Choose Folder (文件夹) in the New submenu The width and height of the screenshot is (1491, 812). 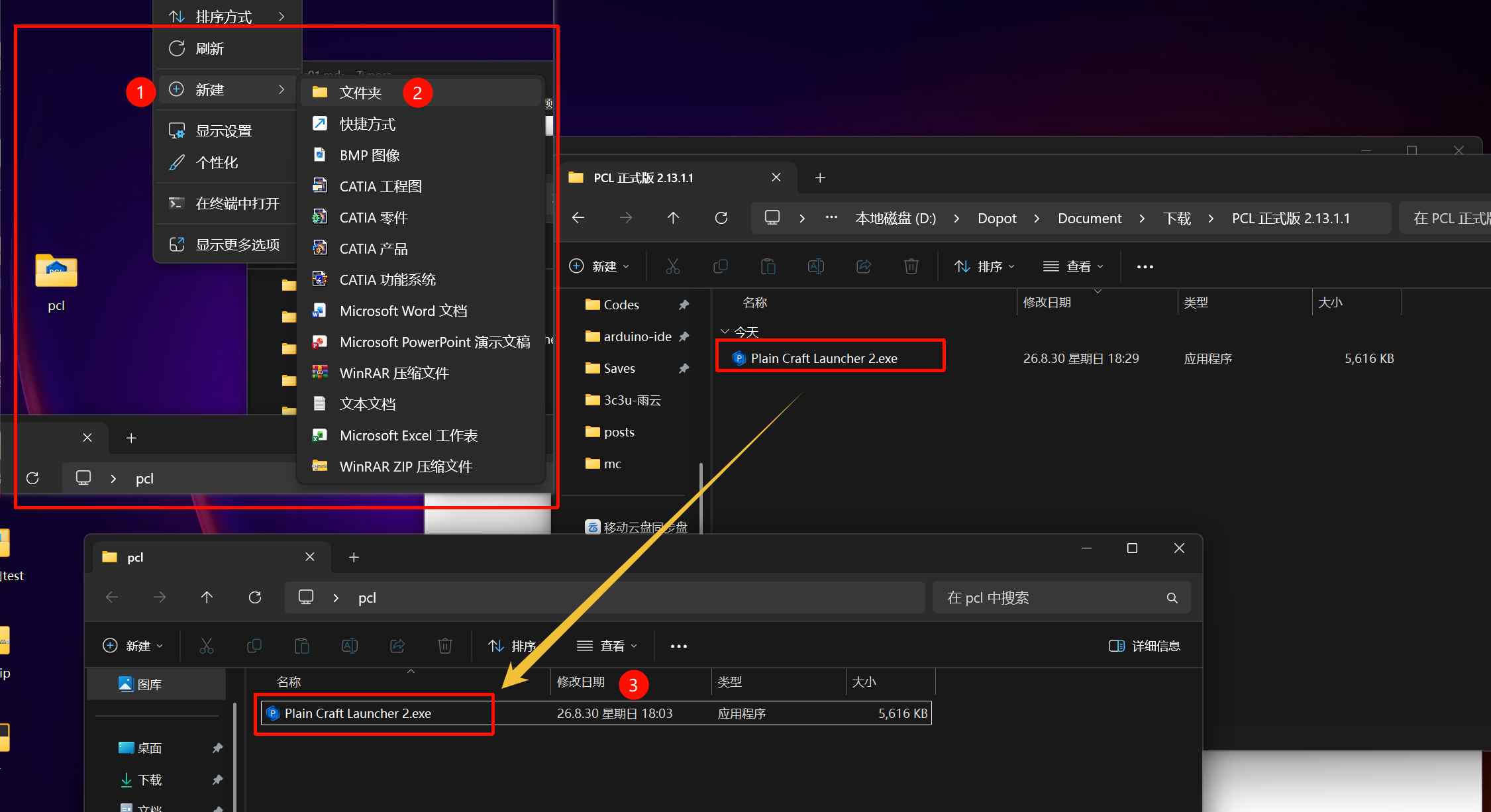421,92
